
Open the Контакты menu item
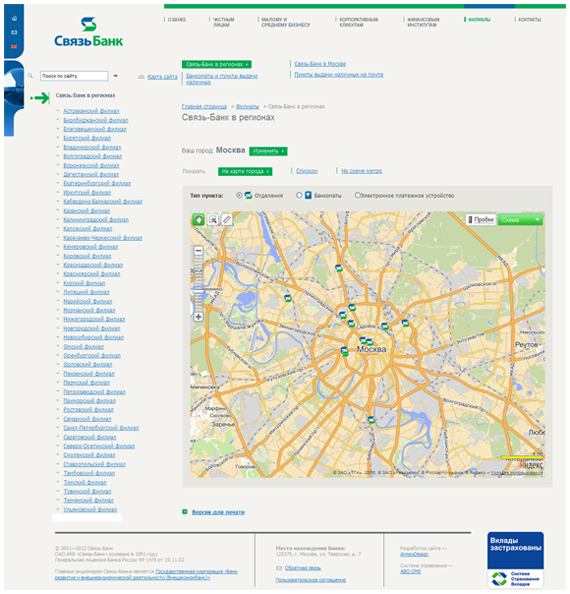[529, 20]
